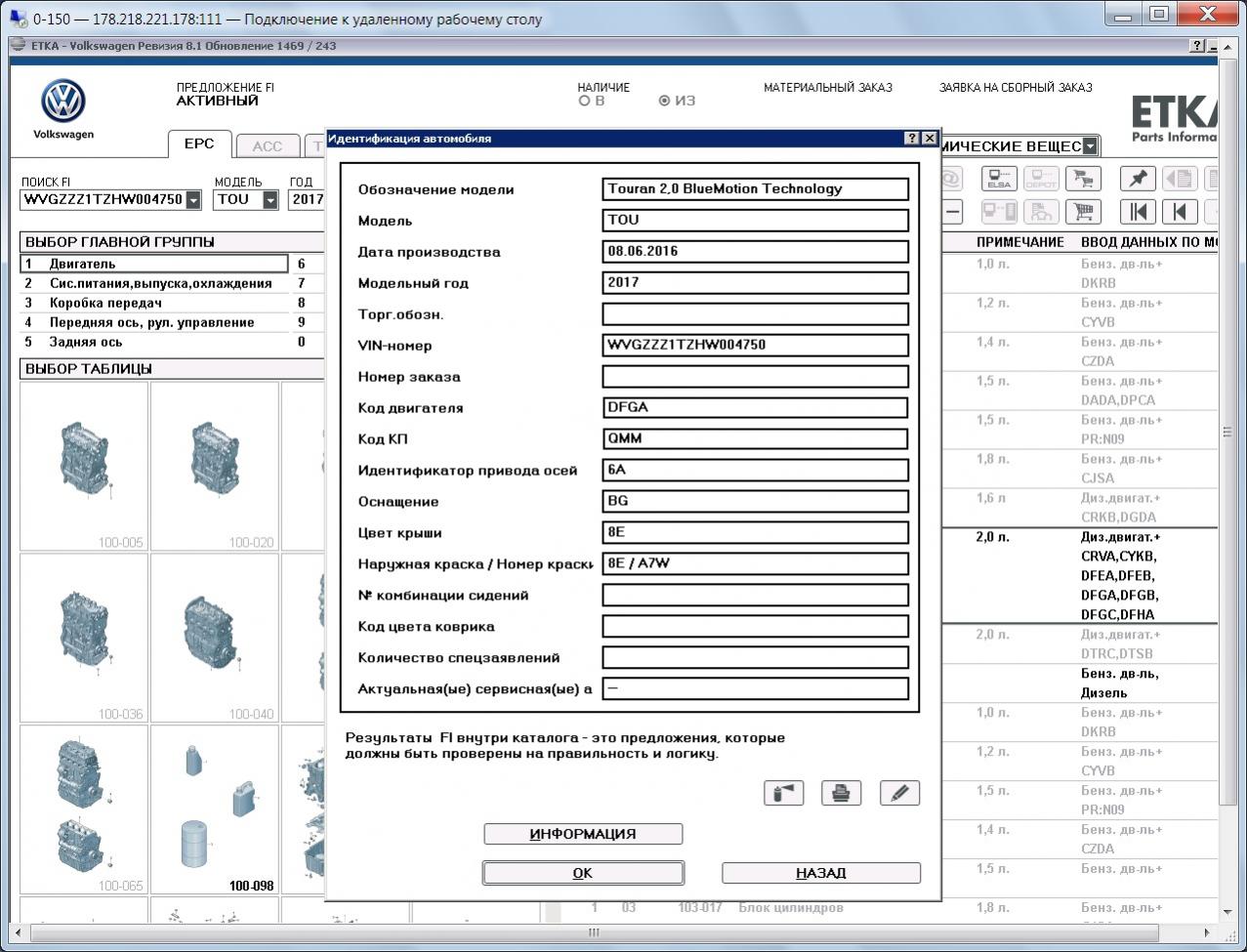
Task: Click the VIN-номер field in dialog
Action: pyautogui.click(x=756, y=346)
